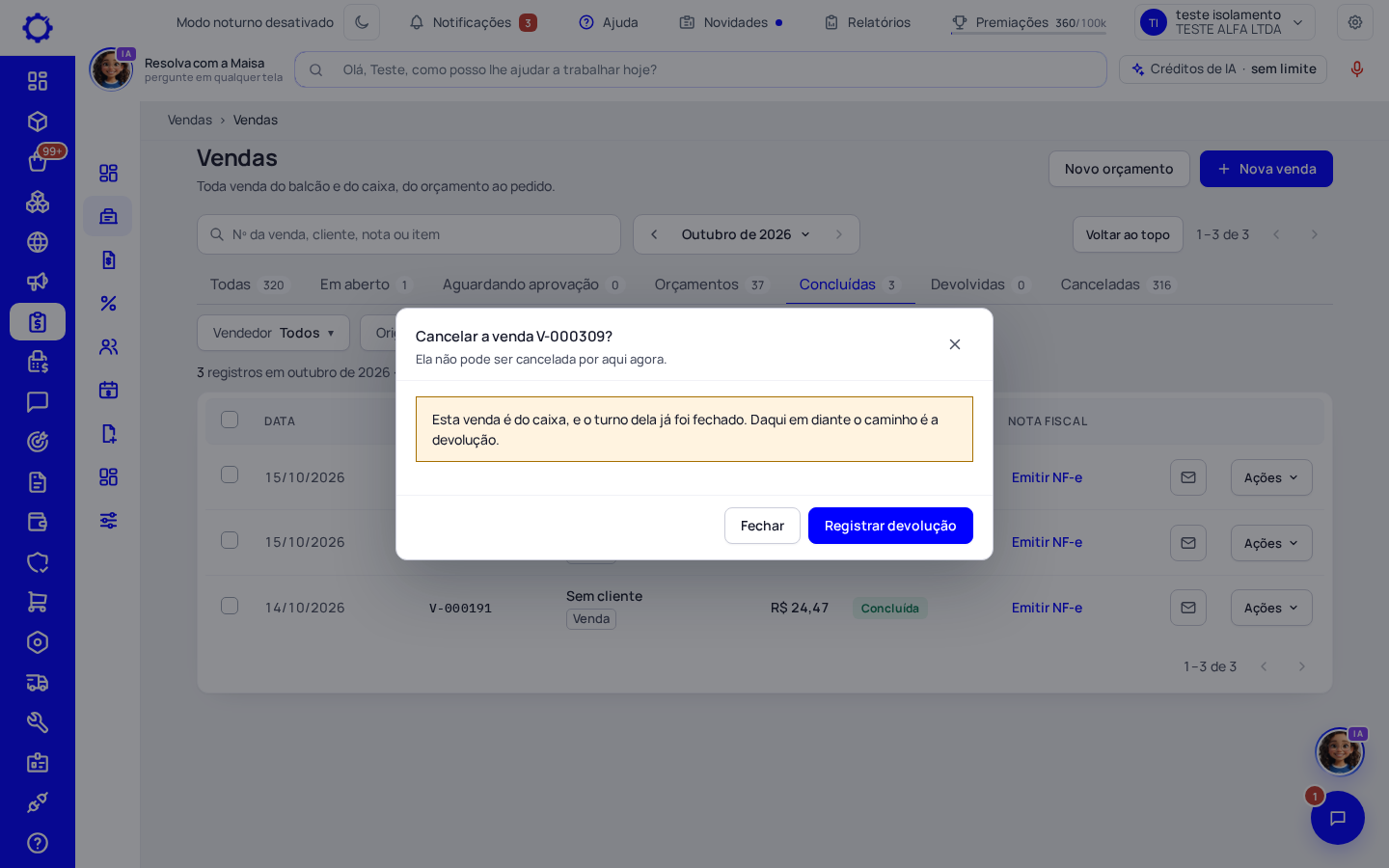1389x868 pixels.
Task: Open the globe icon in main sidebar
Action: pos(38,242)
